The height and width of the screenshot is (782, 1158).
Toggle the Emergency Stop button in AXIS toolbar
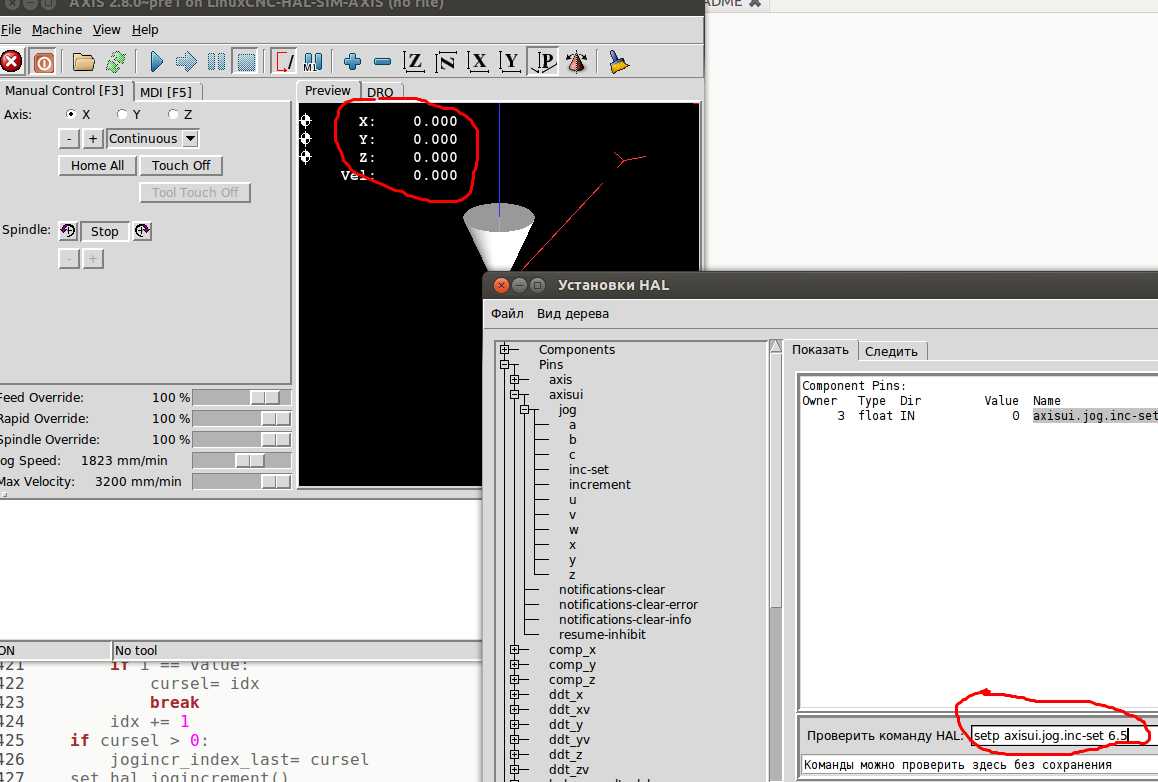[11, 61]
